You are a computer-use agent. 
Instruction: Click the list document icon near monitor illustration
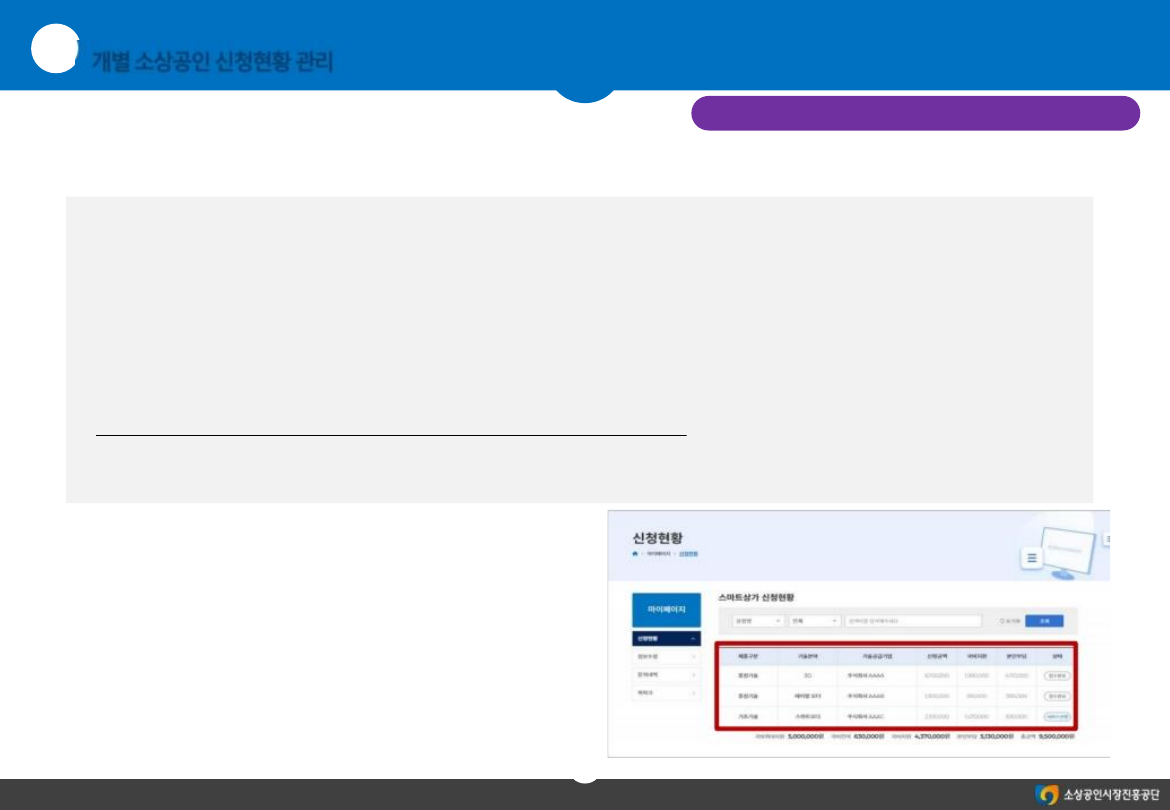tap(1031, 558)
